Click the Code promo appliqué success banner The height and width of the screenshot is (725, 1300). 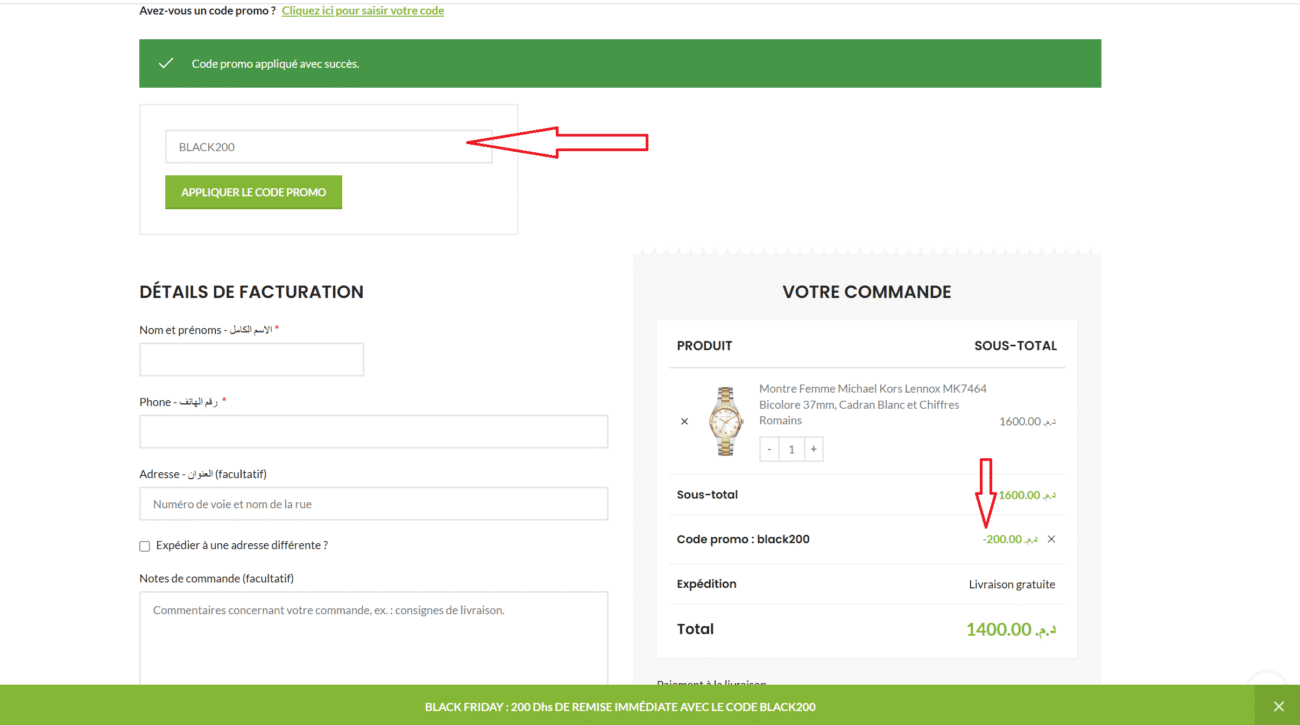pyautogui.click(x=620, y=62)
